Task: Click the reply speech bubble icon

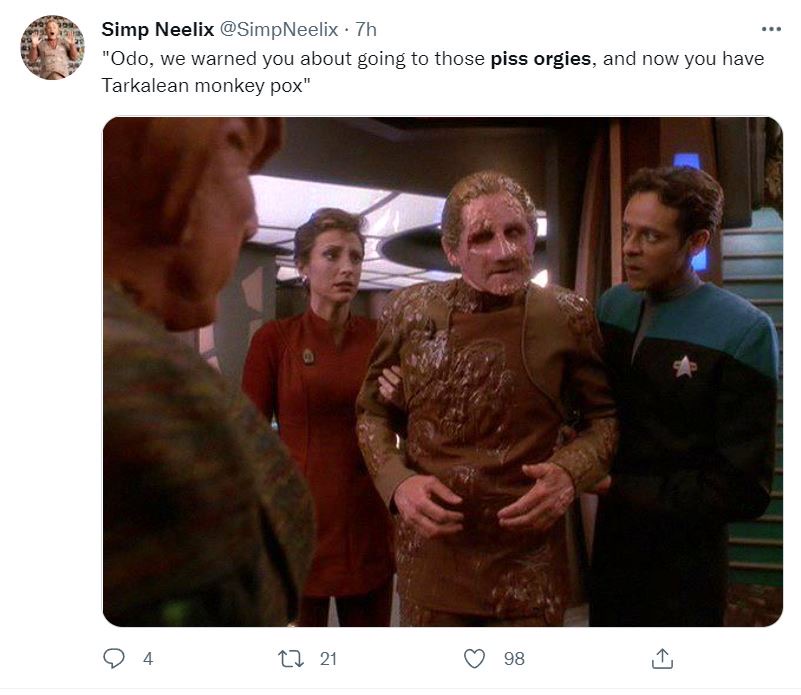Action: click(x=113, y=658)
